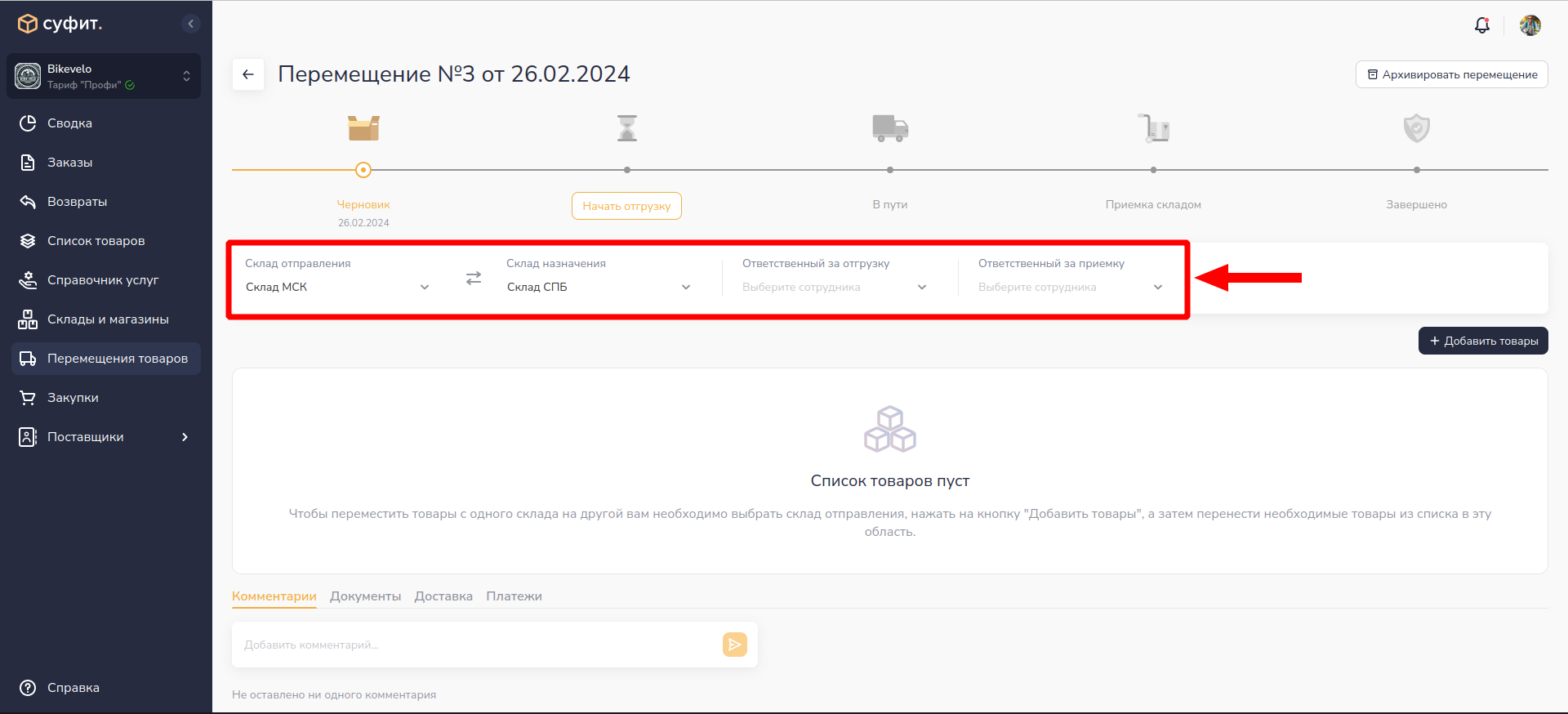Click the Приемка складом trolley icon
Image resolution: width=1568 pixels, height=714 pixels.
coord(1153,128)
